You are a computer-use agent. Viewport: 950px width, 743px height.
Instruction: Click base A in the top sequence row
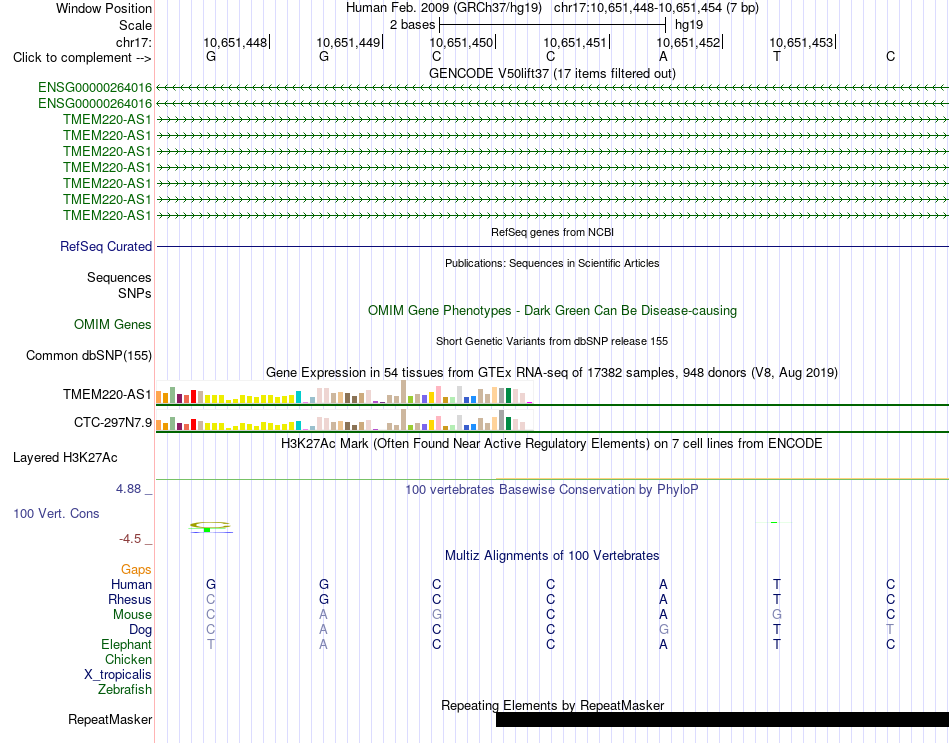click(x=663, y=56)
